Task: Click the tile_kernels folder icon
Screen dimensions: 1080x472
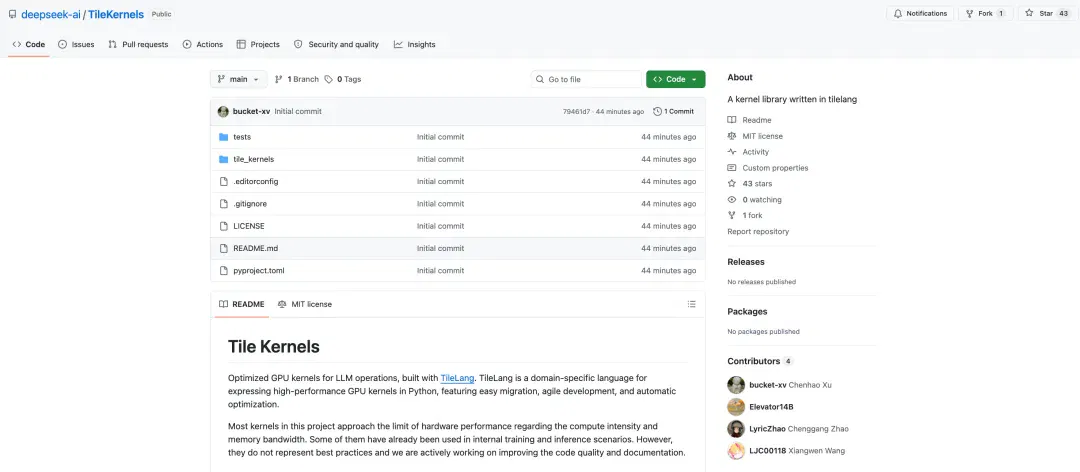Action: [x=223, y=159]
